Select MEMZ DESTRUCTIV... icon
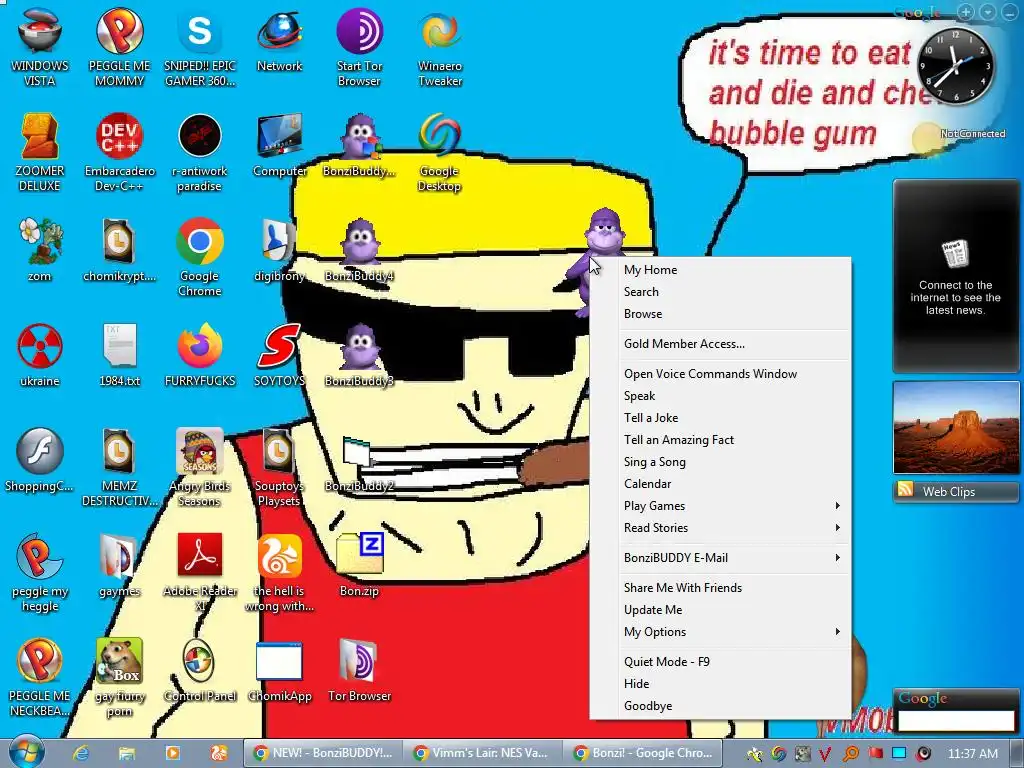This screenshot has width=1024, height=768. pyautogui.click(x=120, y=467)
